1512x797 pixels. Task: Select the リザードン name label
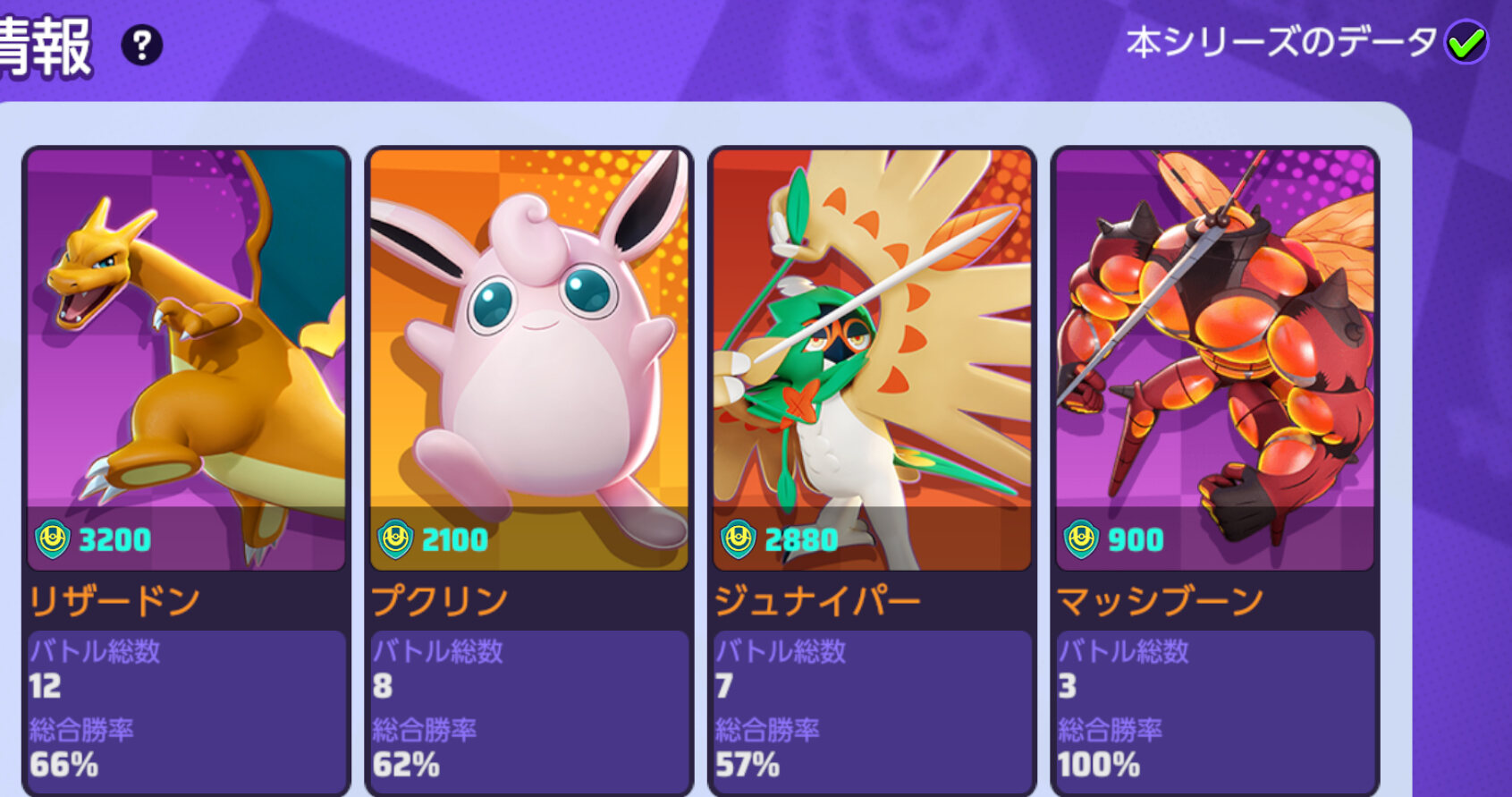pos(114,601)
